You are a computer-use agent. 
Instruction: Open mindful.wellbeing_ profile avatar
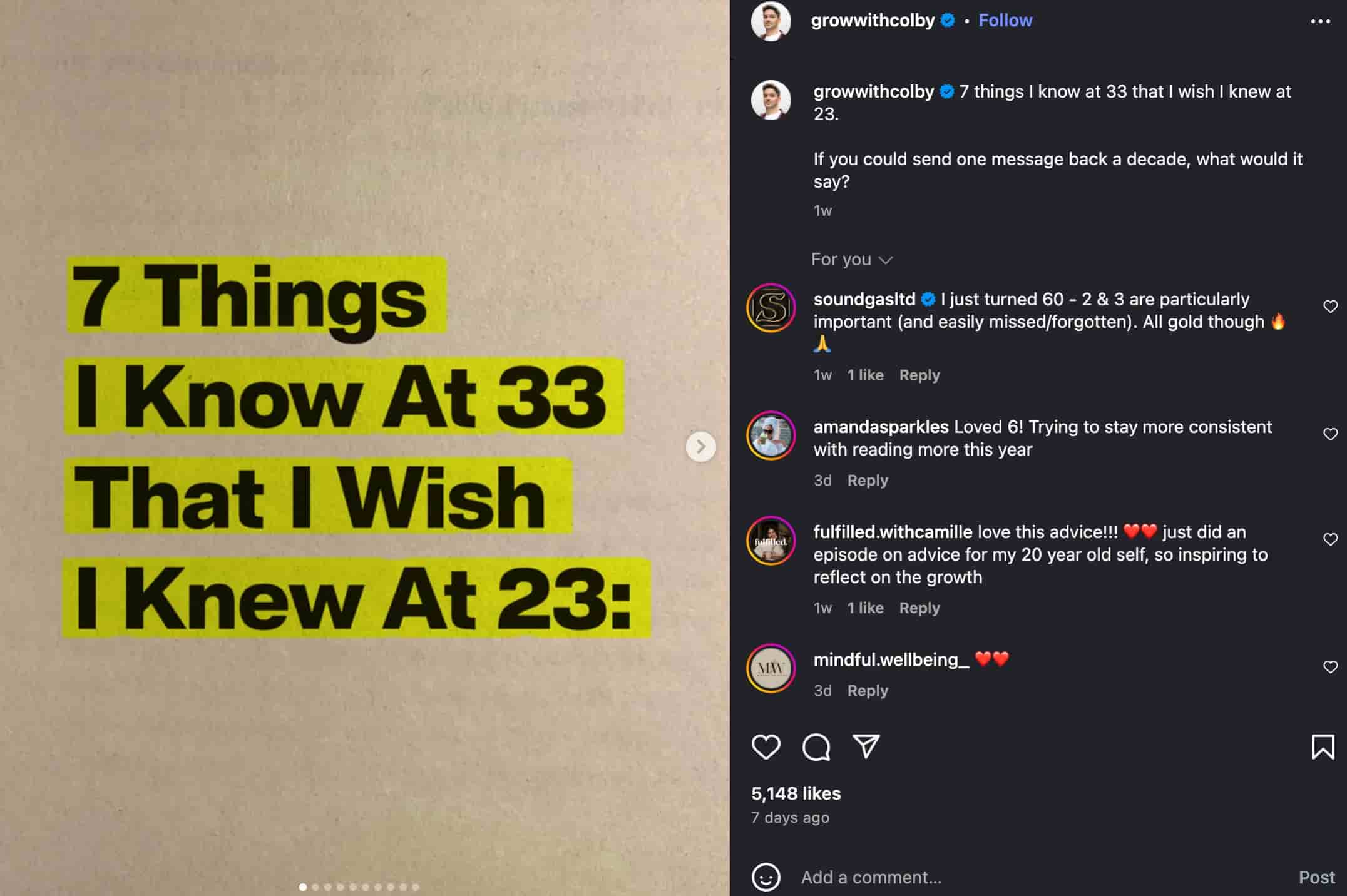point(771,668)
